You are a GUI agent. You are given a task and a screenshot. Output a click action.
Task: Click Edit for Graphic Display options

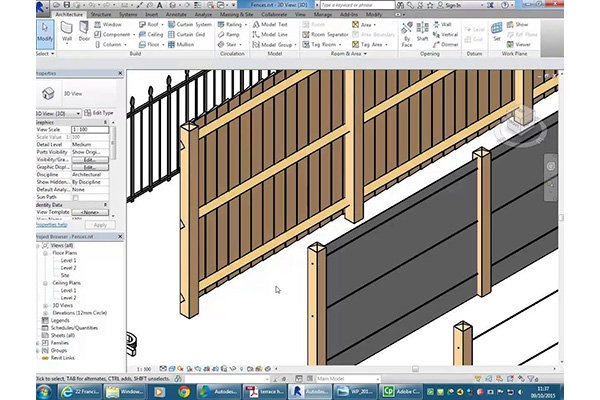pyautogui.click(x=90, y=167)
